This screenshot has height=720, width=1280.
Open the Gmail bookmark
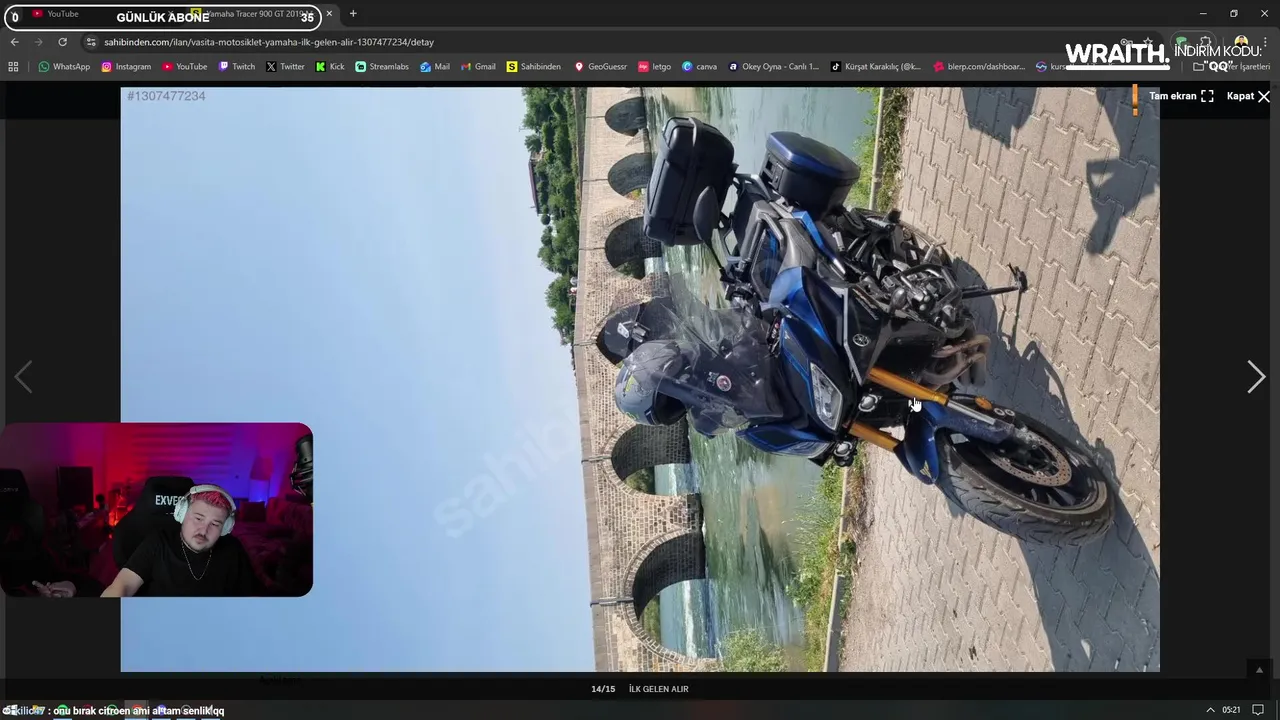coord(478,67)
